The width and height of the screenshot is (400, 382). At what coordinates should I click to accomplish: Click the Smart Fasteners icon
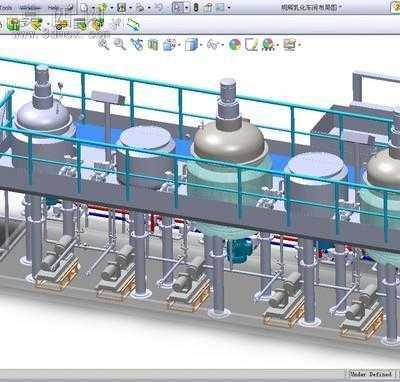(x=62, y=24)
